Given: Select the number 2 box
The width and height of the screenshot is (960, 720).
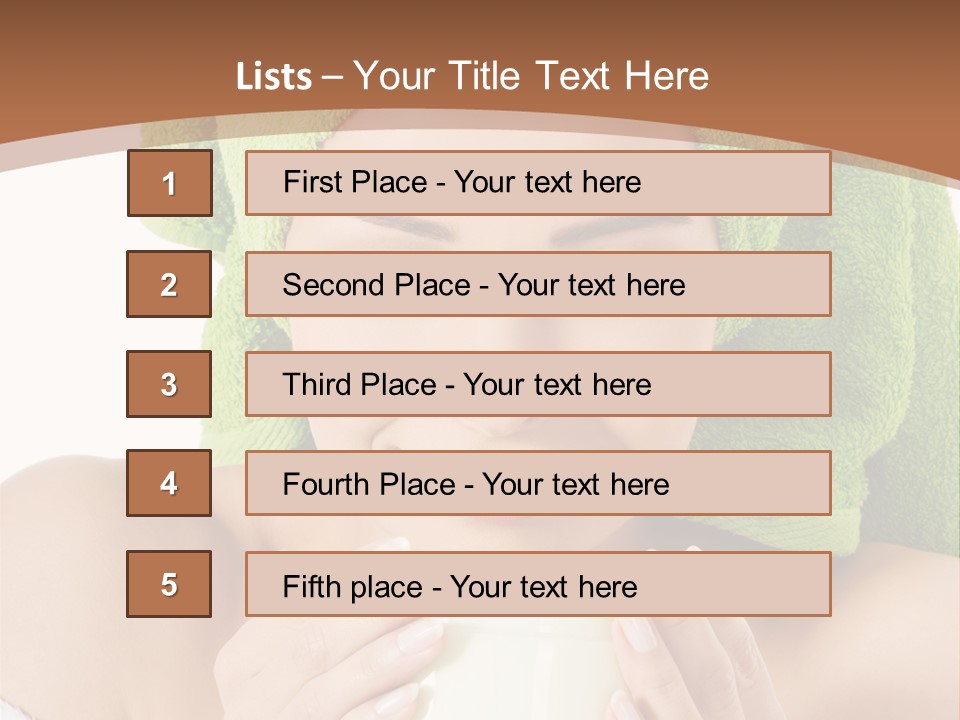Looking at the screenshot, I should (x=169, y=284).
